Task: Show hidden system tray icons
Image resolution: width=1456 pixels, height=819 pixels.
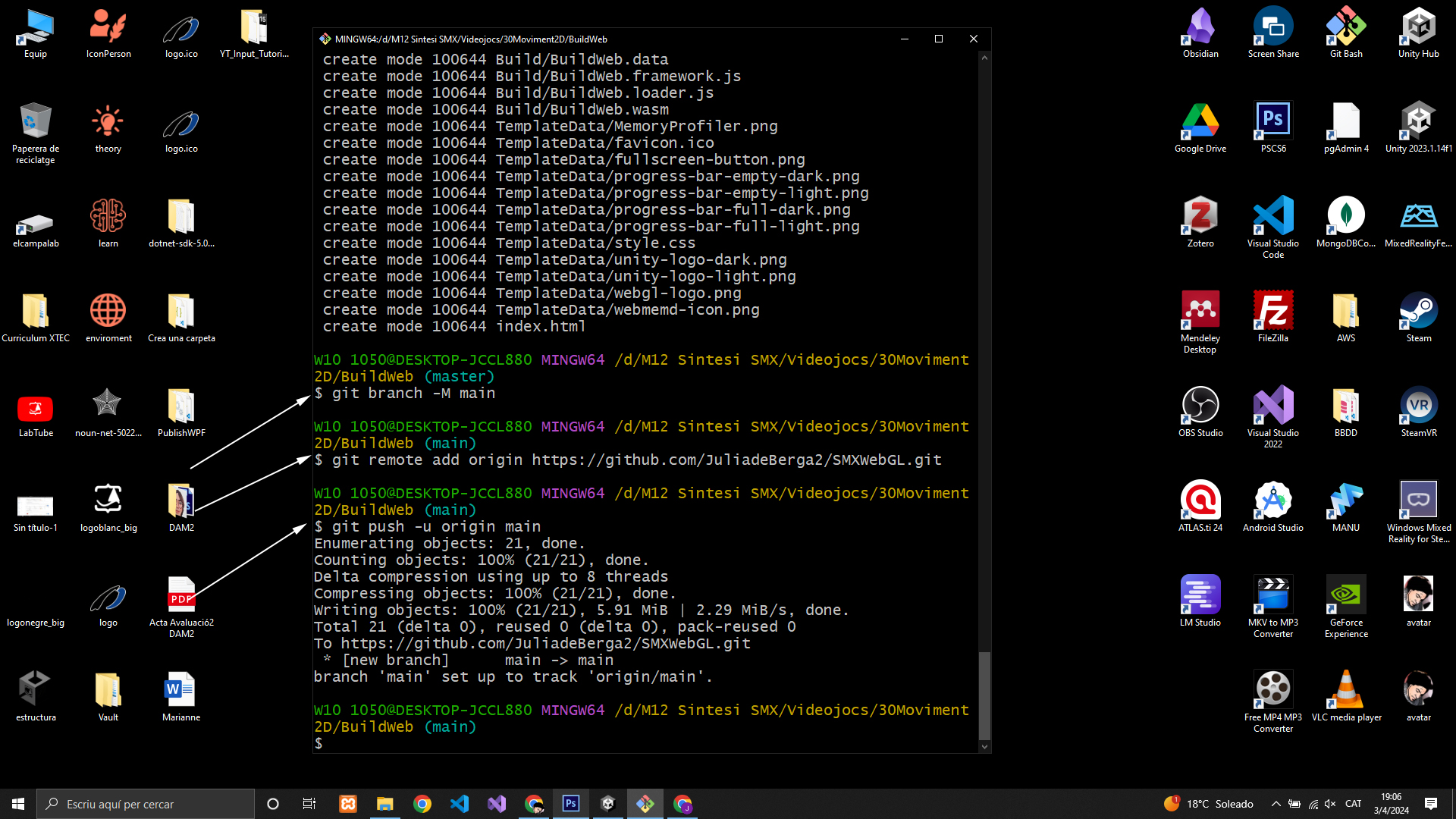Action: (x=1276, y=804)
